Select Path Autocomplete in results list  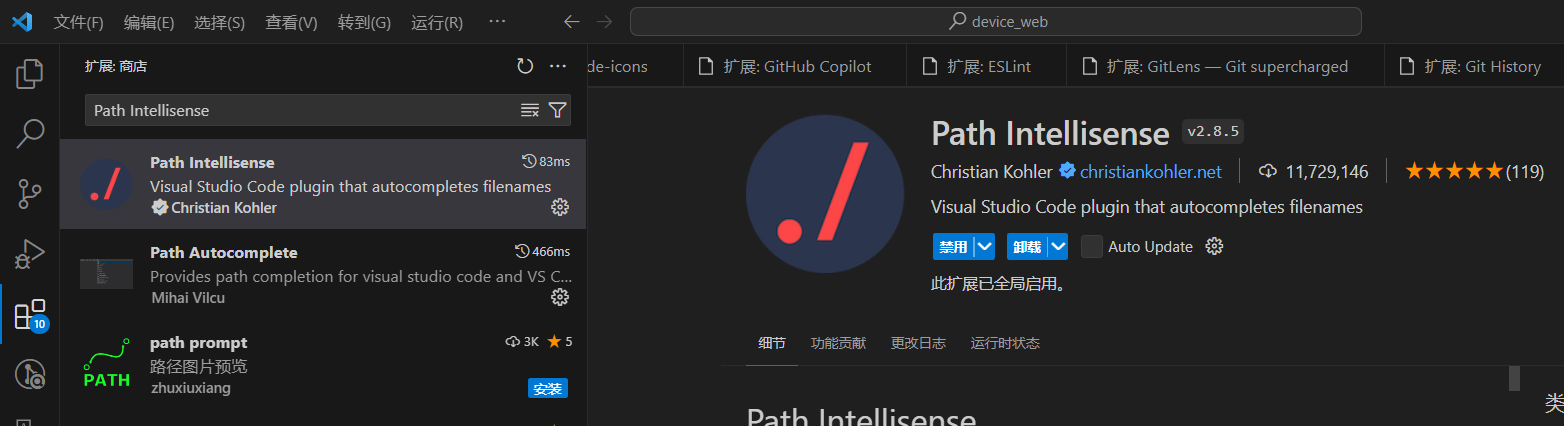[323, 274]
